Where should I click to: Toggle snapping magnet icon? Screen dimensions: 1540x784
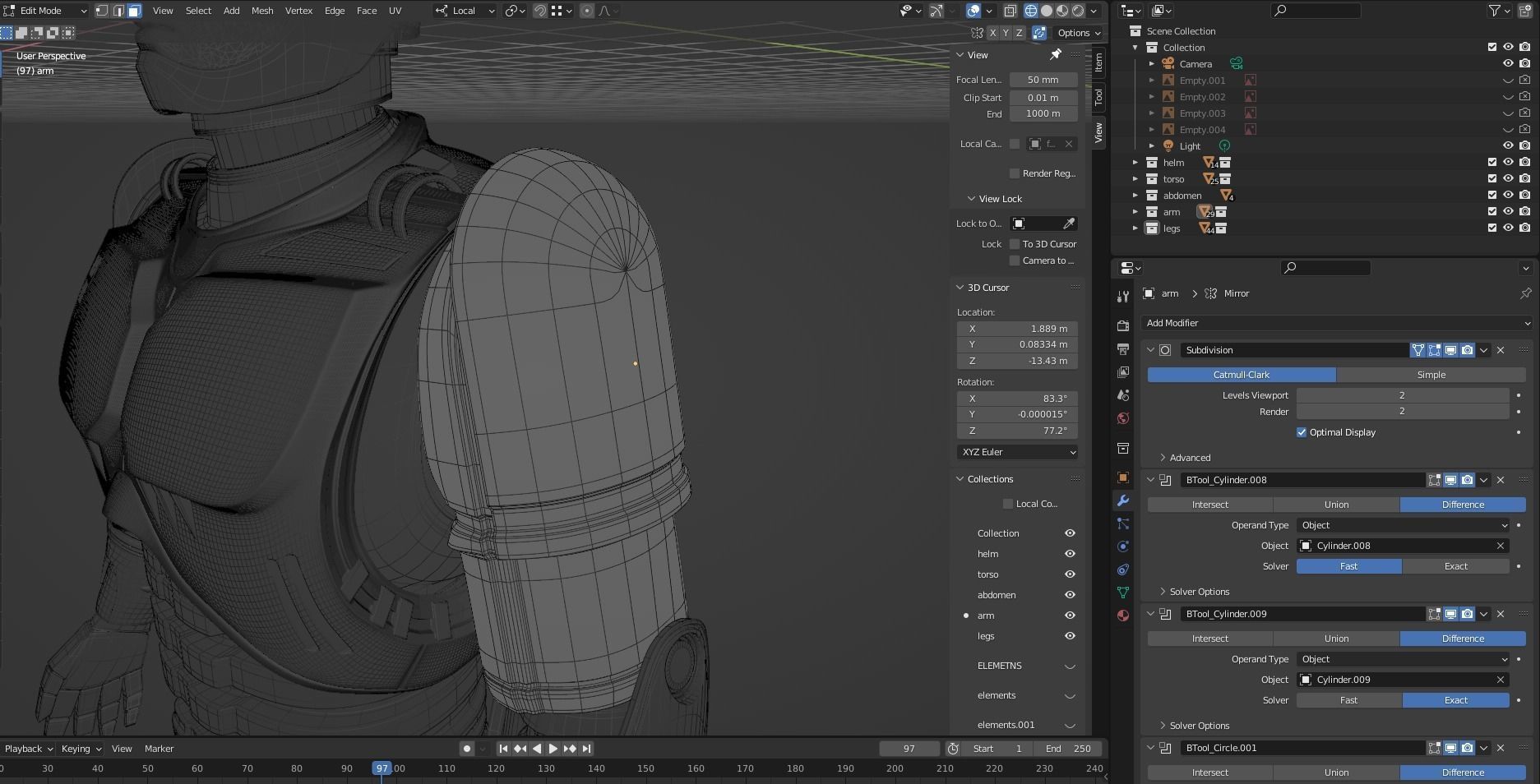tap(540, 11)
